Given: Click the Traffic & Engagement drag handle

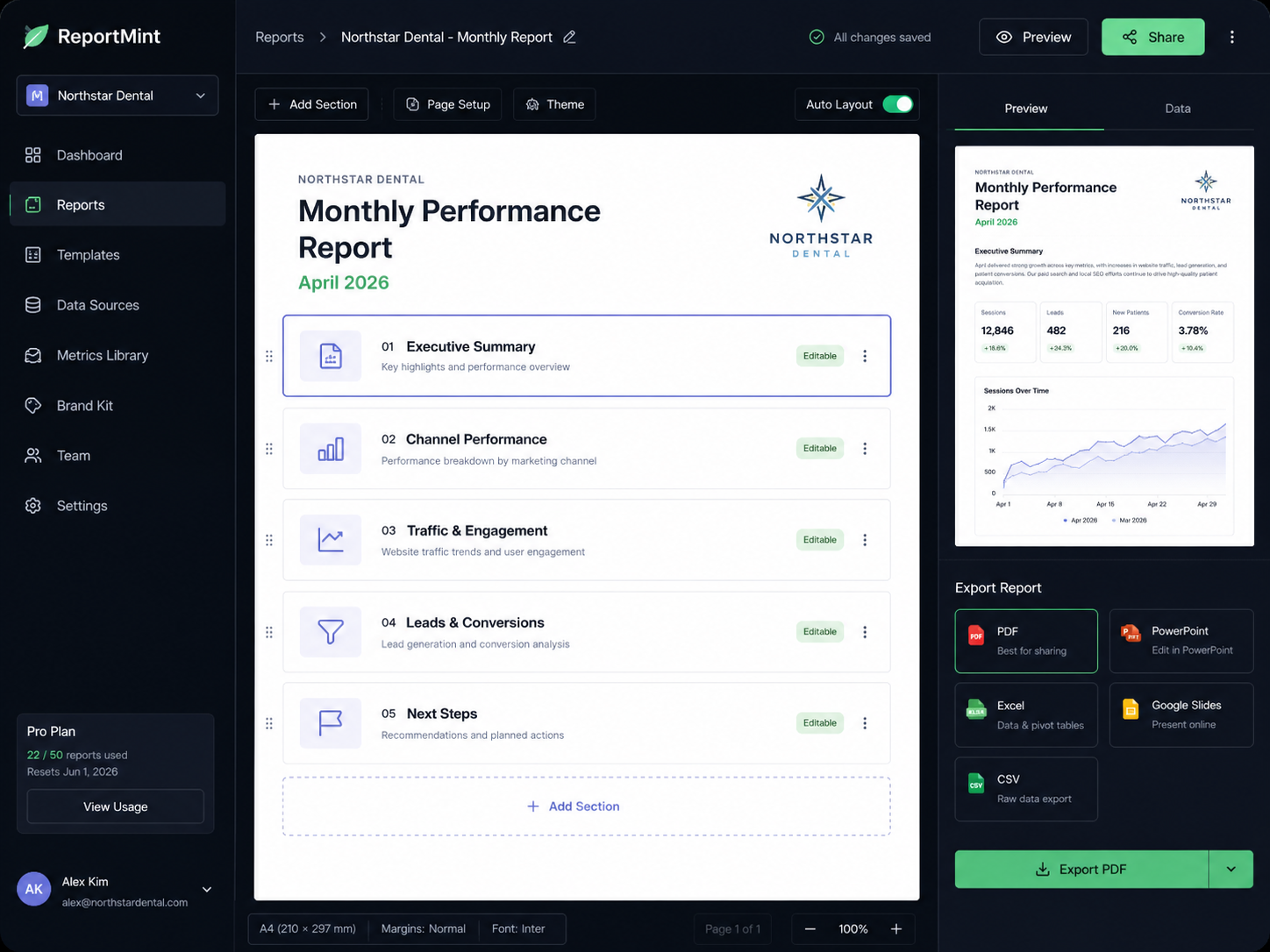Looking at the screenshot, I should pyautogui.click(x=269, y=540).
